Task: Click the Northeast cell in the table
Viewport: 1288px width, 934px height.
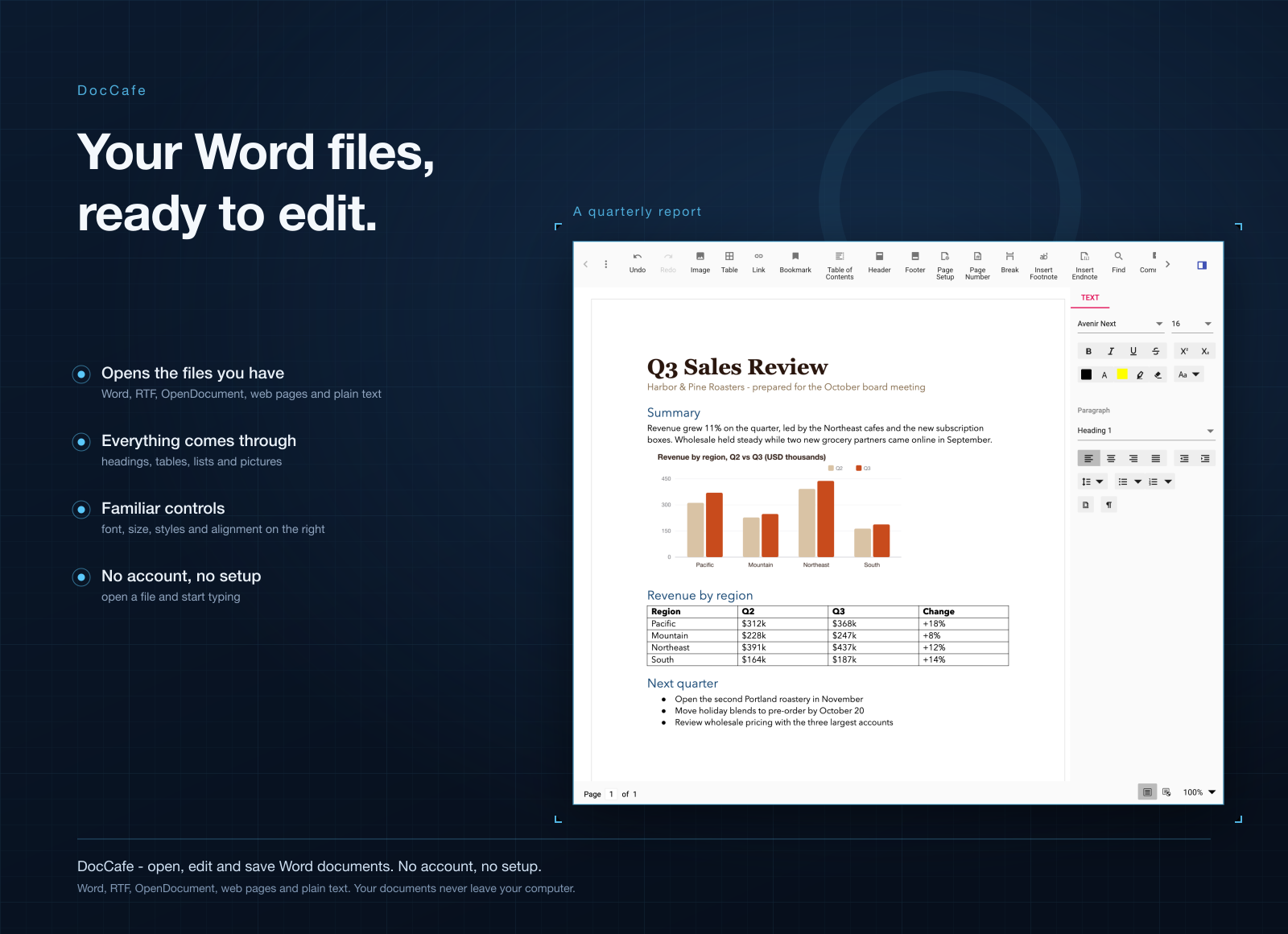Action: click(x=693, y=647)
